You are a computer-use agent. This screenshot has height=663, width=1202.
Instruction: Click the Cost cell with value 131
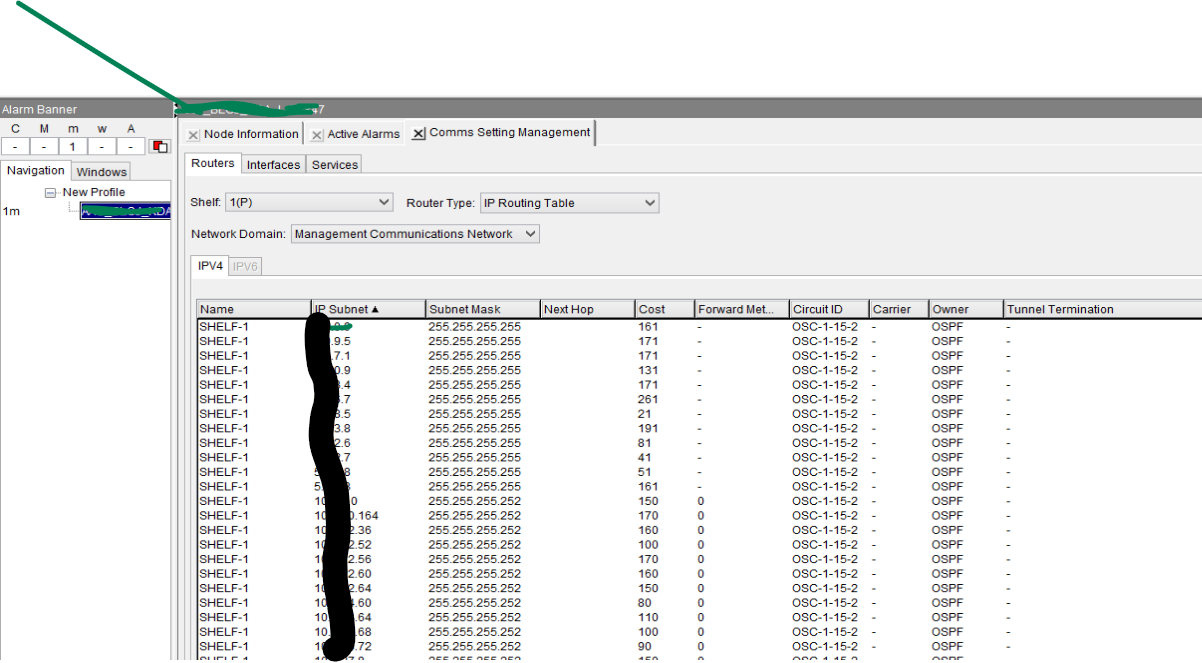648,370
